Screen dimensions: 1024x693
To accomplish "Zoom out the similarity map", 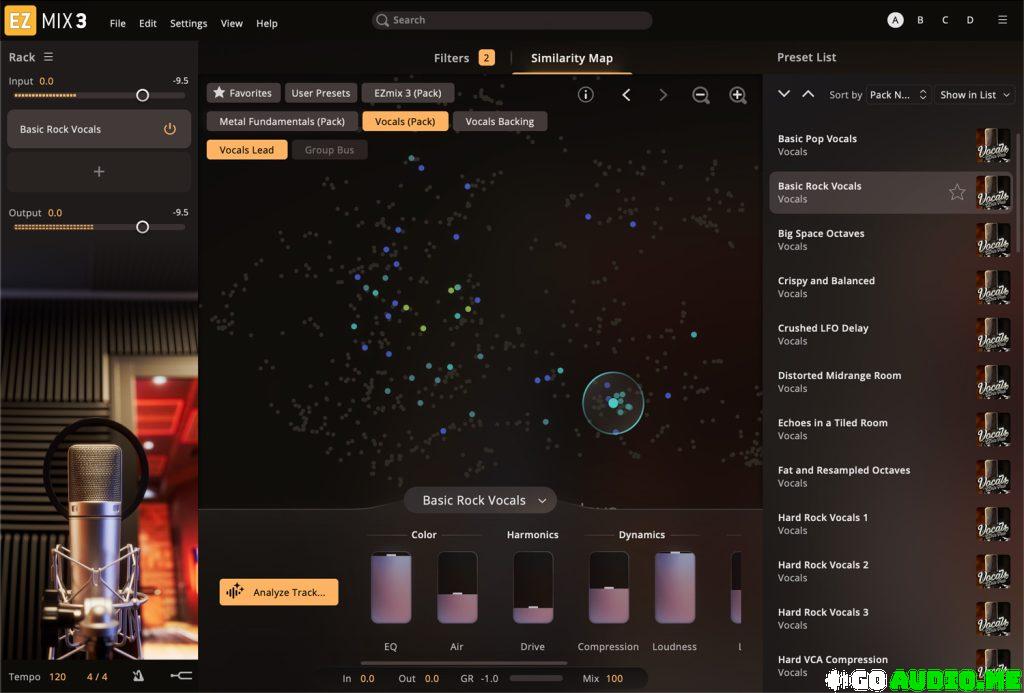I will point(701,95).
